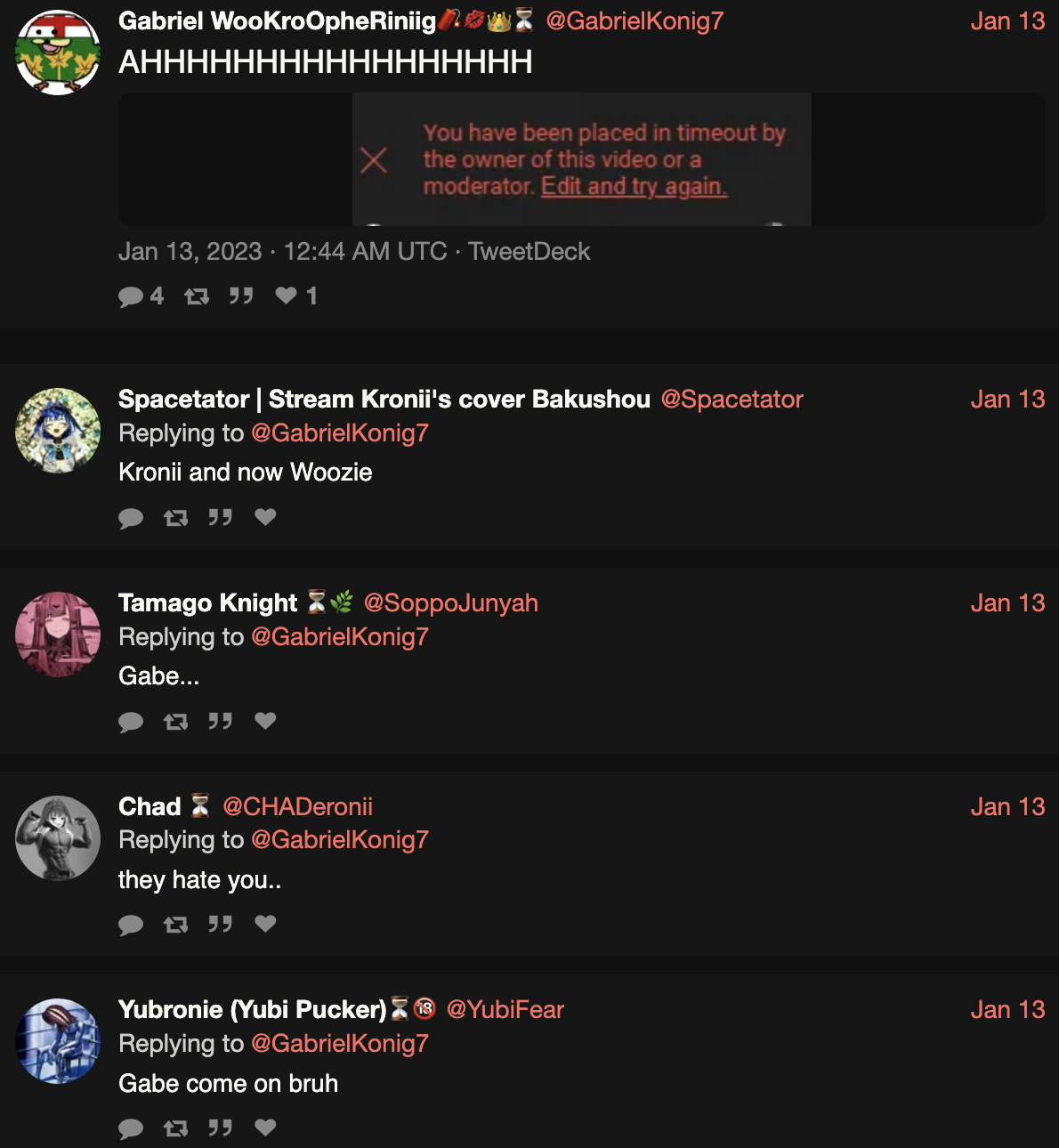Open the @Spacetator profile handle
The image size is (1059, 1148).
[x=732, y=399]
